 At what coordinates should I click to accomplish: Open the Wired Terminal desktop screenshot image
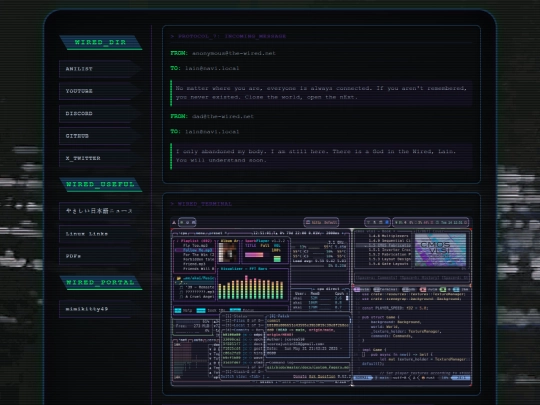pyautogui.click(x=321, y=301)
